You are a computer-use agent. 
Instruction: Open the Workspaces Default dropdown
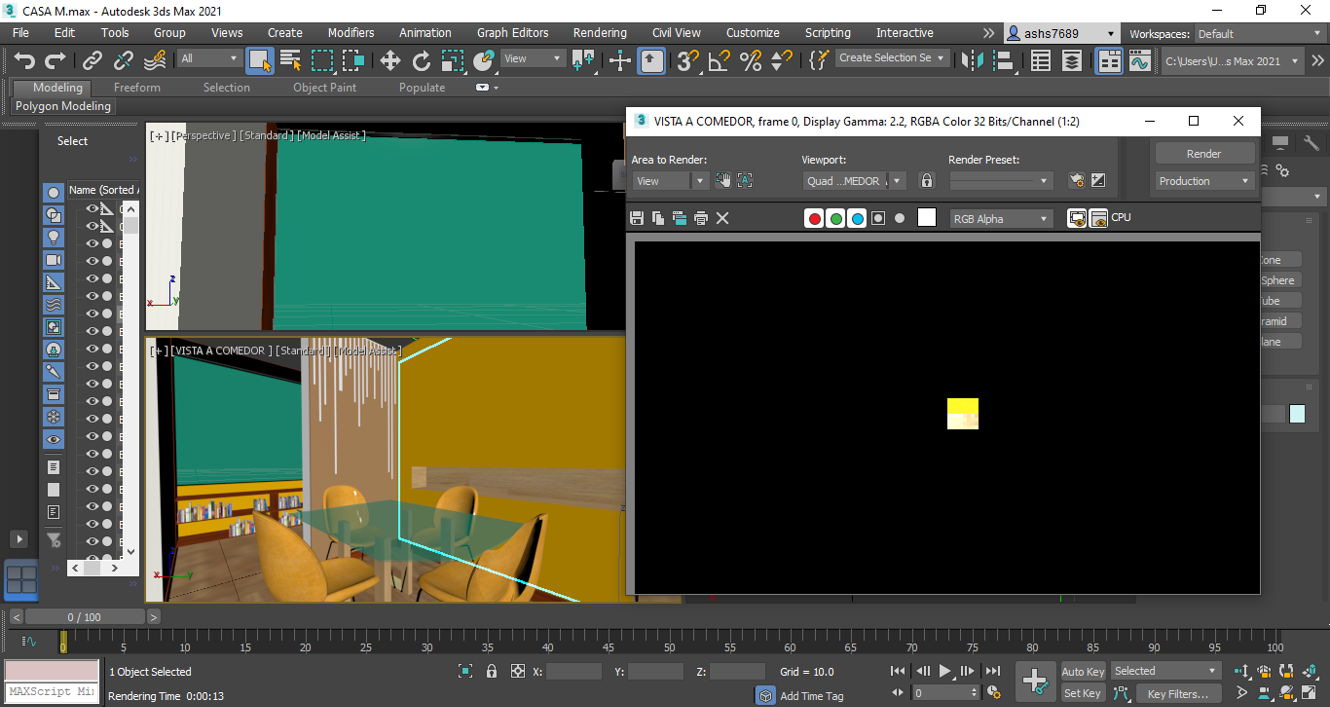(1259, 34)
